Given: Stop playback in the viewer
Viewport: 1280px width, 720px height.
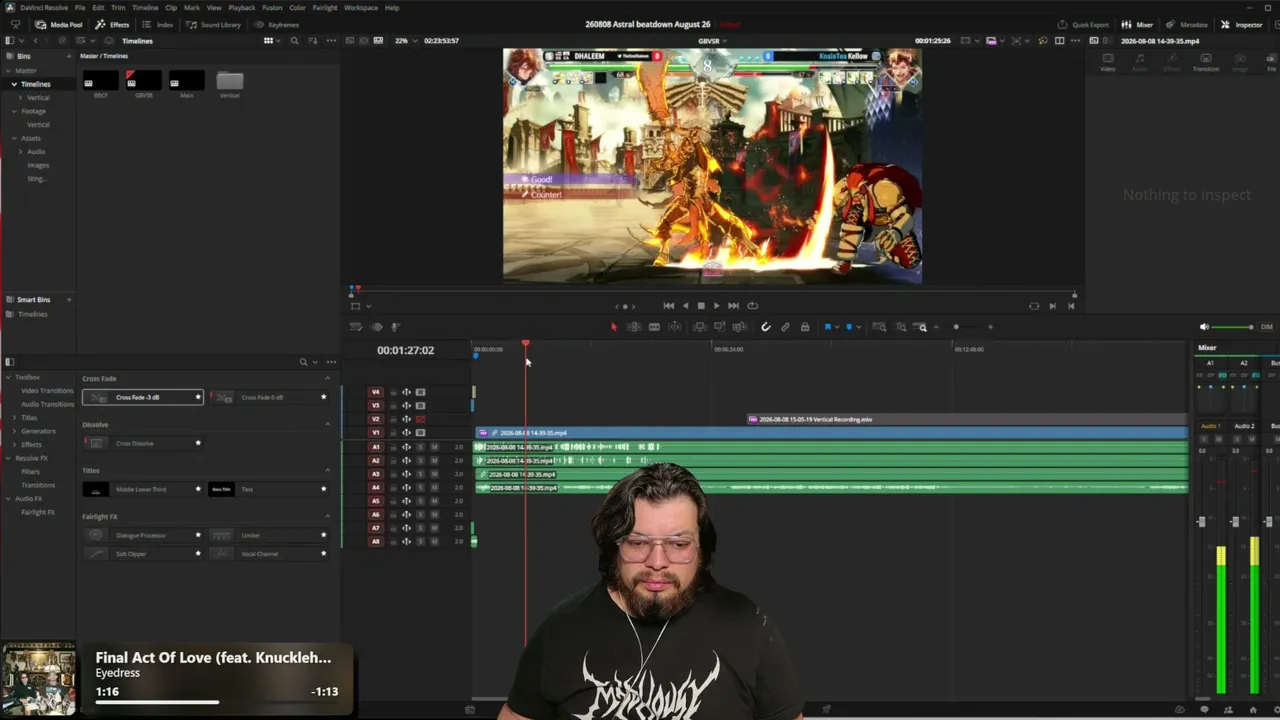Looking at the screenshot, I should point(701,306).
